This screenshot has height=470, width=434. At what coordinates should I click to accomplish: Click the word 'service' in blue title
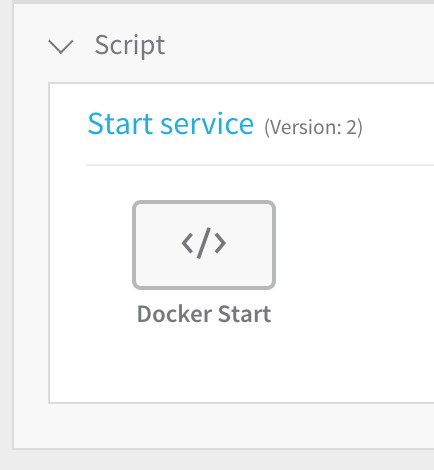point(207,126)
